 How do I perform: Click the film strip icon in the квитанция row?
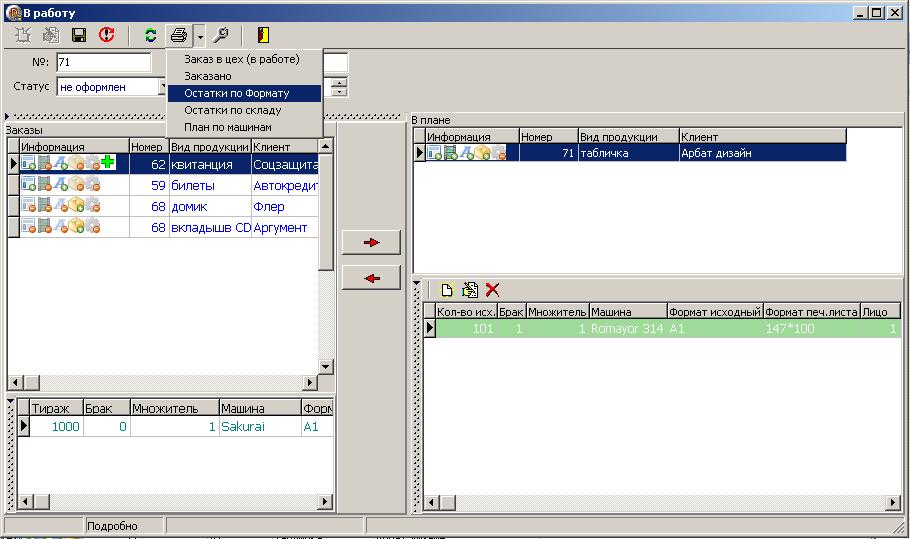45,164
